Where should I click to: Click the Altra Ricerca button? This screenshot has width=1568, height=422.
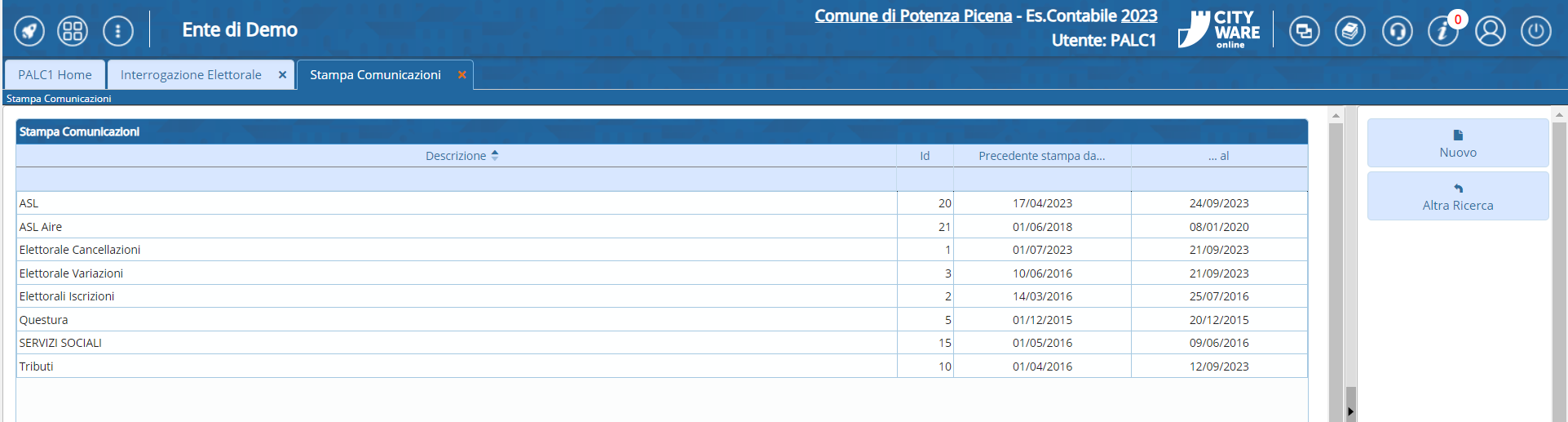(1457, 197)
